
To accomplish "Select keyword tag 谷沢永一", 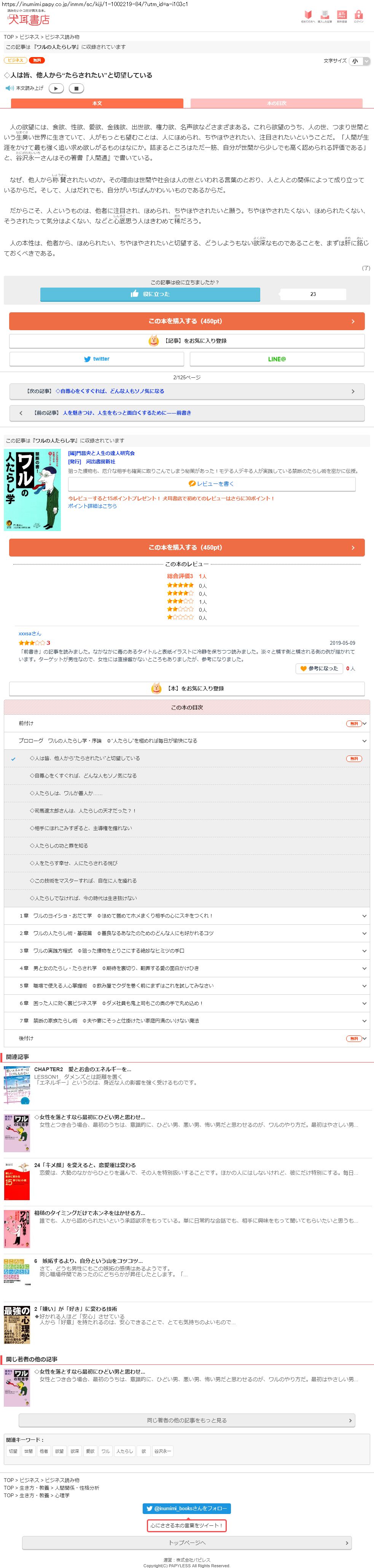I will coord(162,1451).
